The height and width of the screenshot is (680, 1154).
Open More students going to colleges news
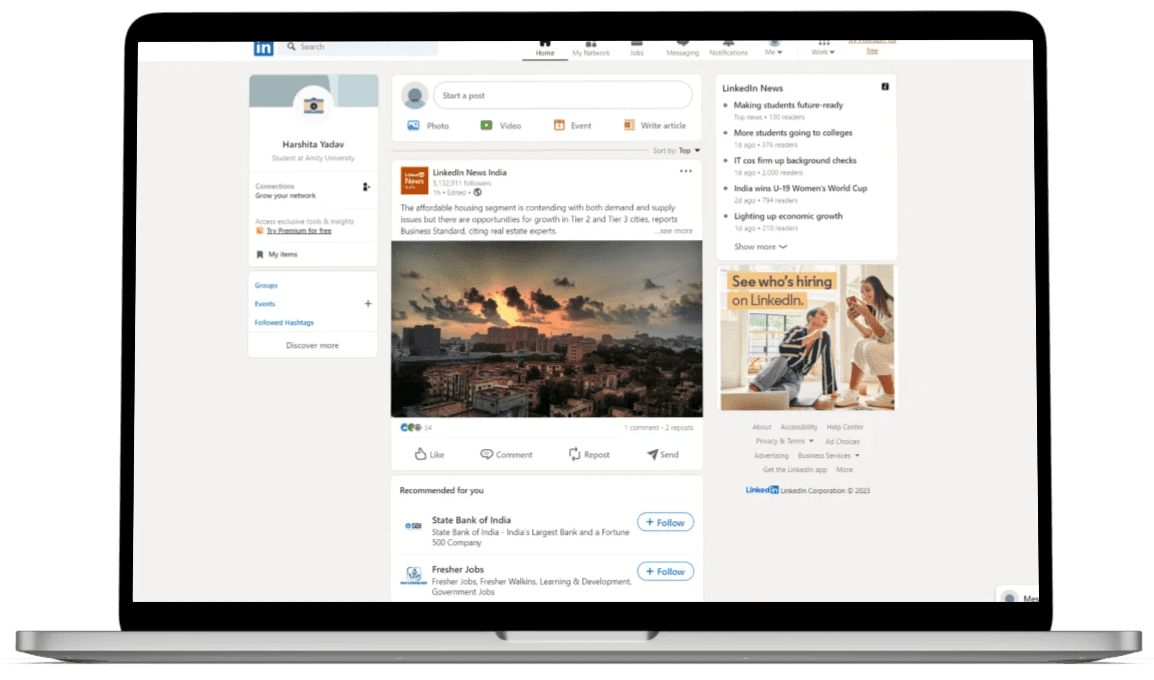(793, 133)
